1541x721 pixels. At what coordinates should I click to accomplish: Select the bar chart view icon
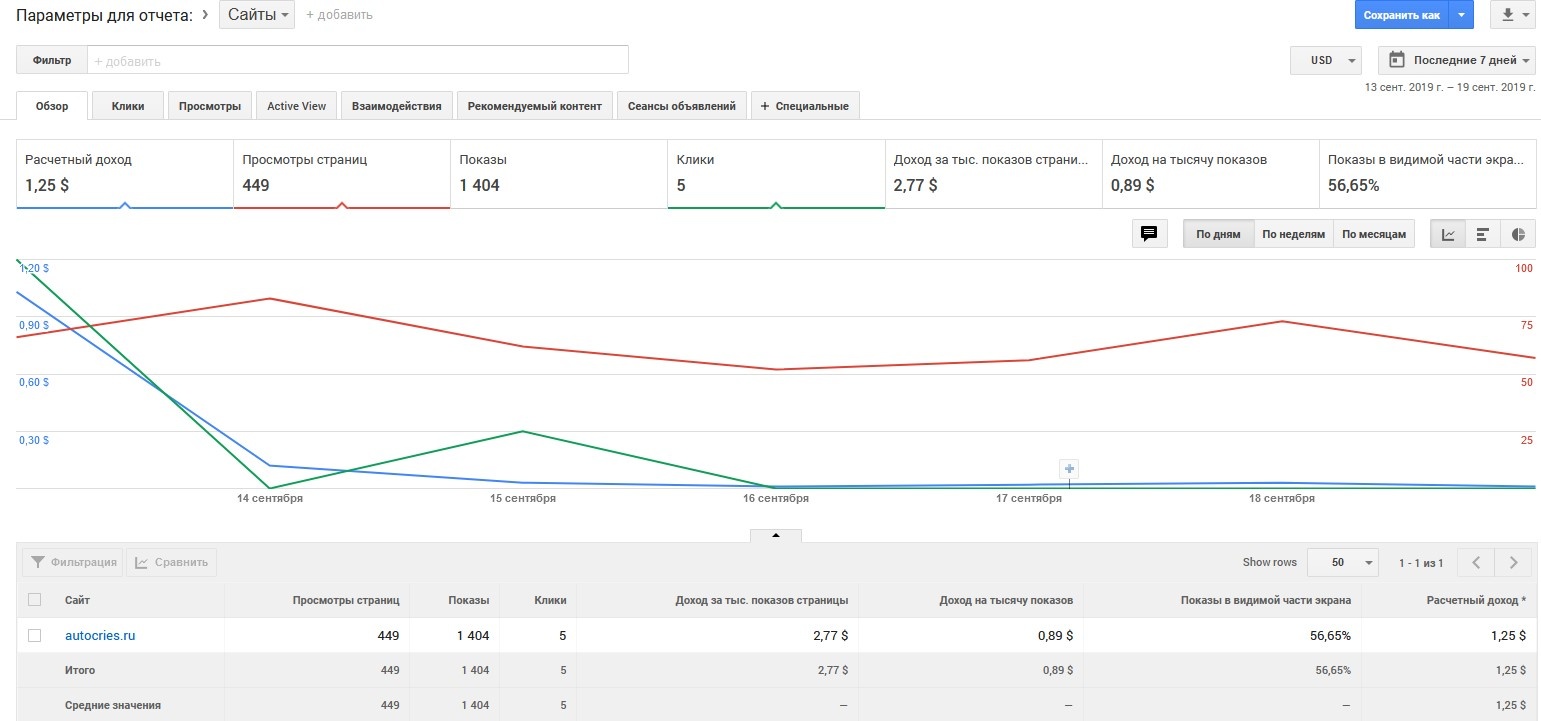point(1483,234)
